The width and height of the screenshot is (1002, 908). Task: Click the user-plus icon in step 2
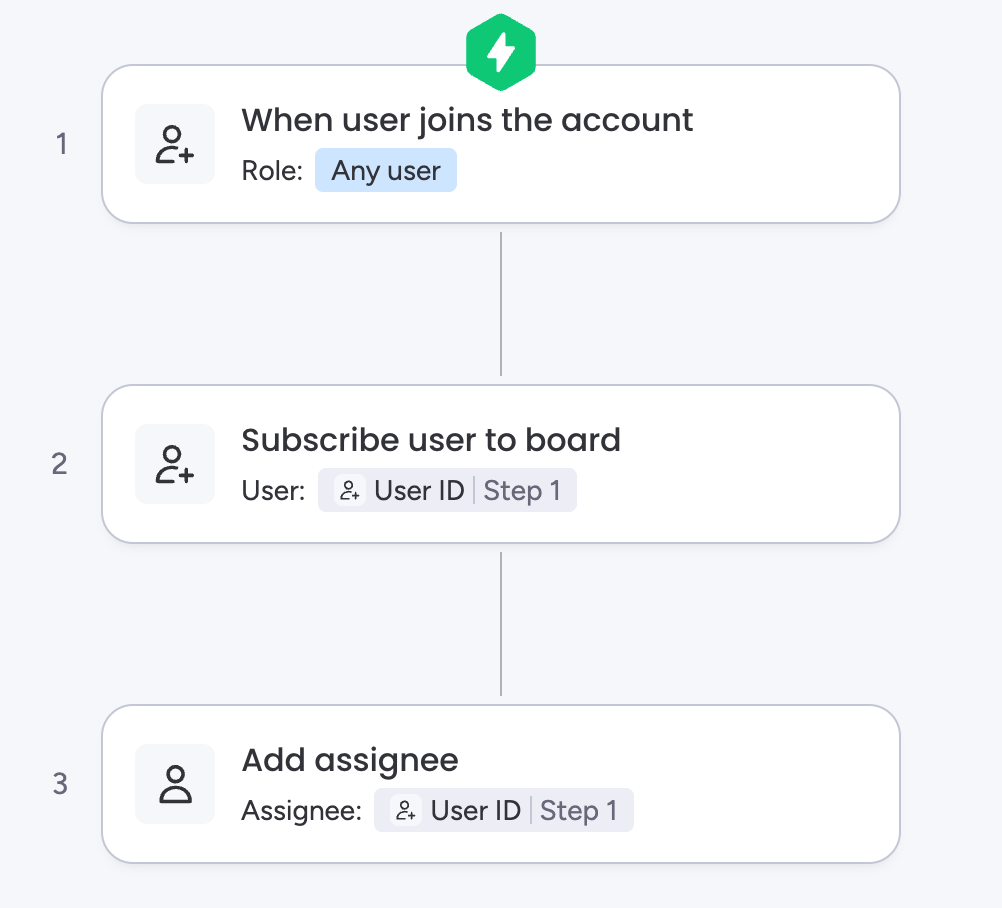[x=175, y=464]
